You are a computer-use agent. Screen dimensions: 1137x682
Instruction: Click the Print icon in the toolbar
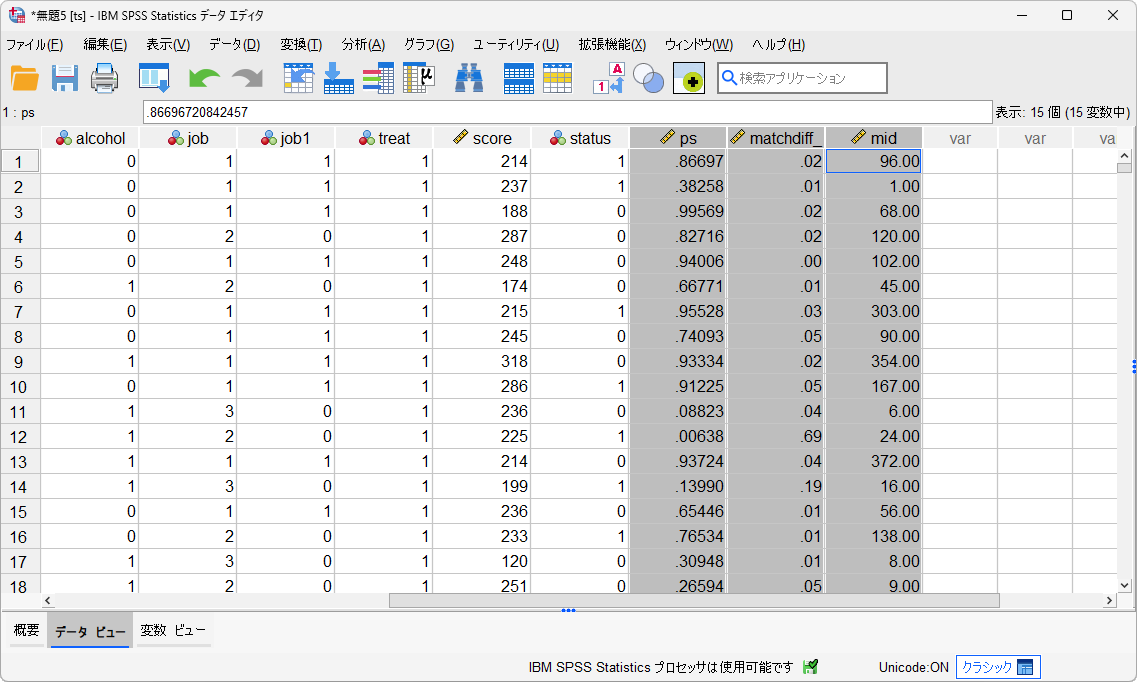pos(105,78)
